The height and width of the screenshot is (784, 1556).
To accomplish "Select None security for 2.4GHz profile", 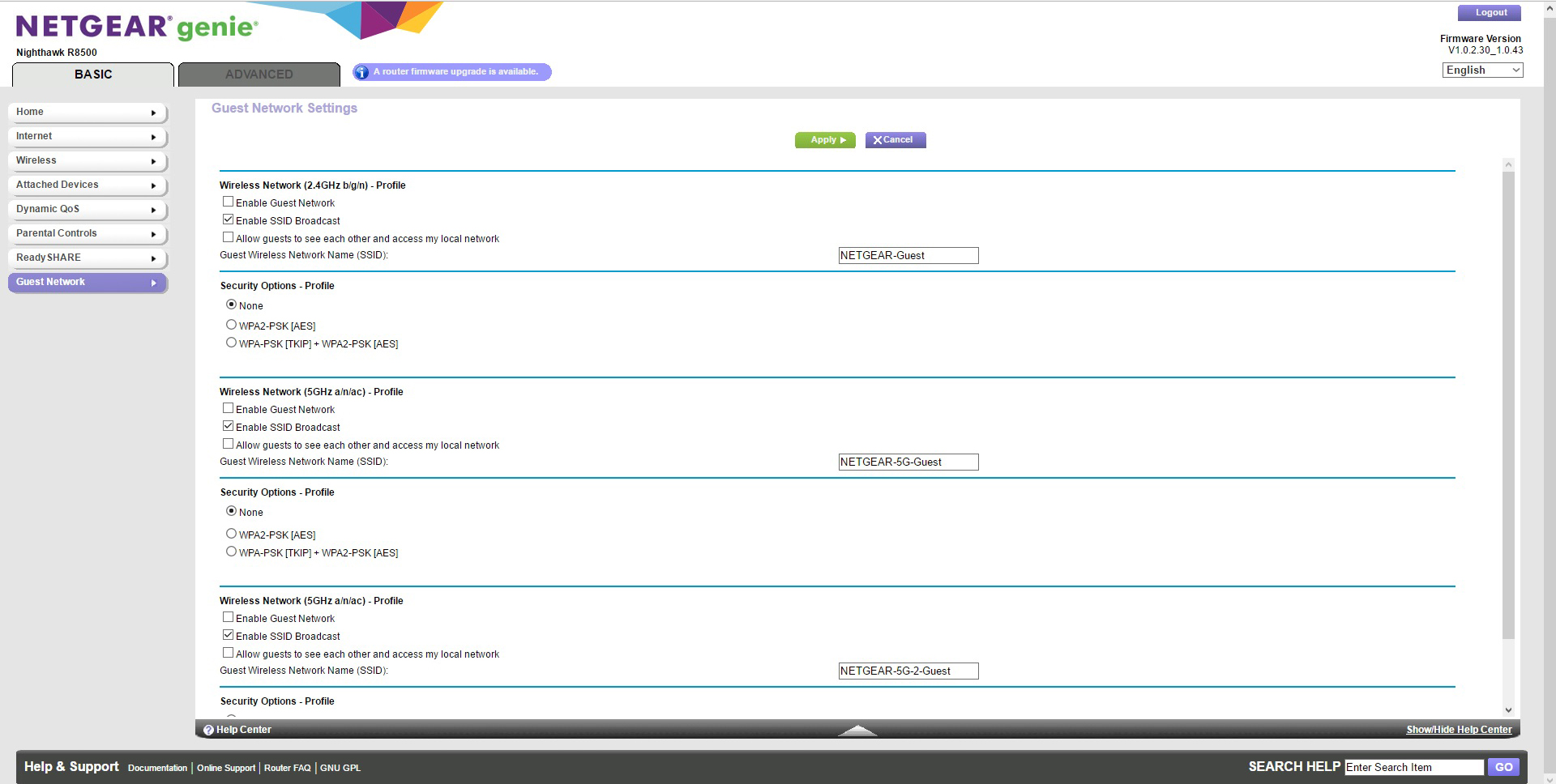I will click(x=232, y=305).
